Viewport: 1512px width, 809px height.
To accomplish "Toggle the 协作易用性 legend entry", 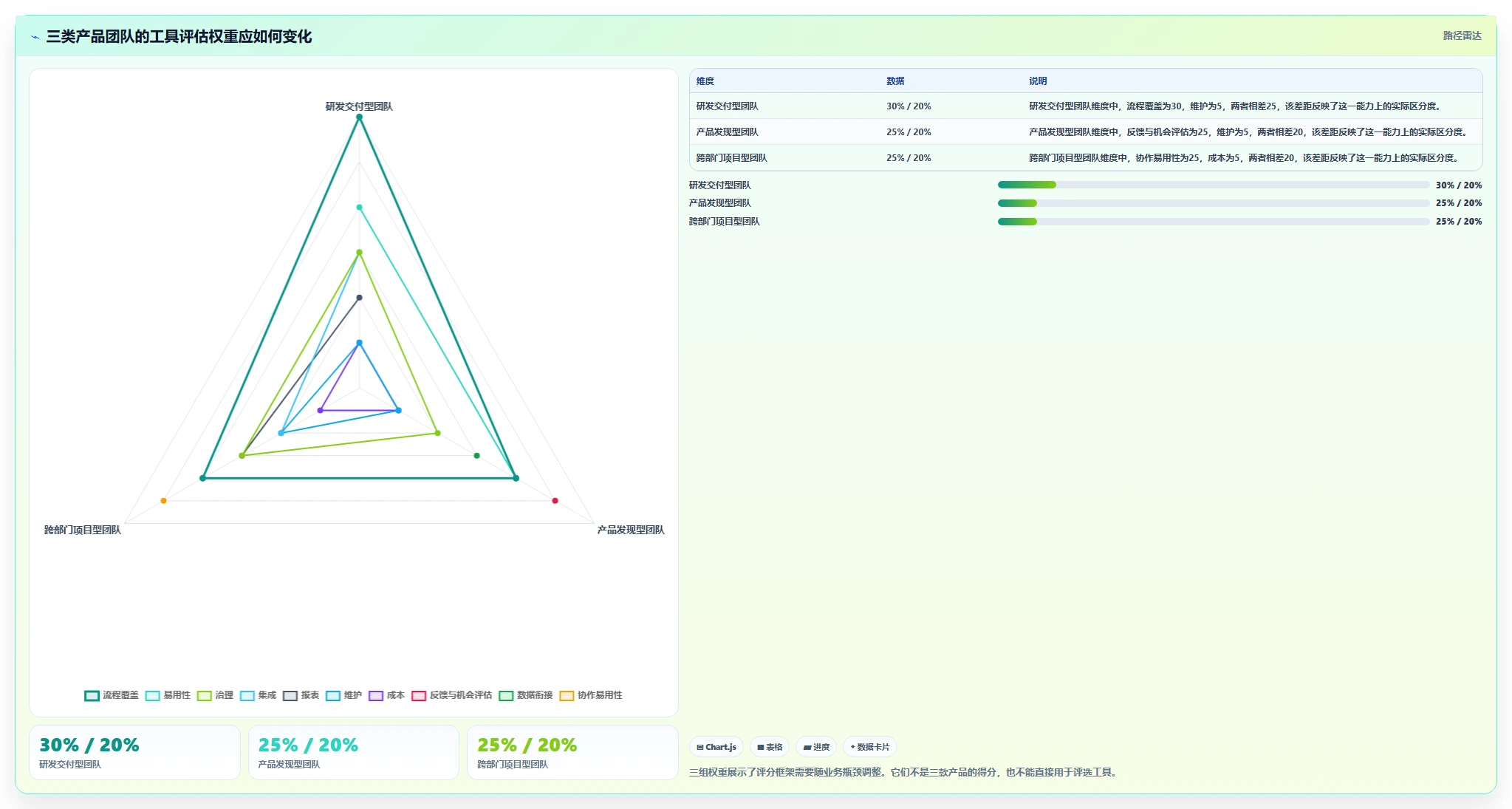I will tap(590, 695).
